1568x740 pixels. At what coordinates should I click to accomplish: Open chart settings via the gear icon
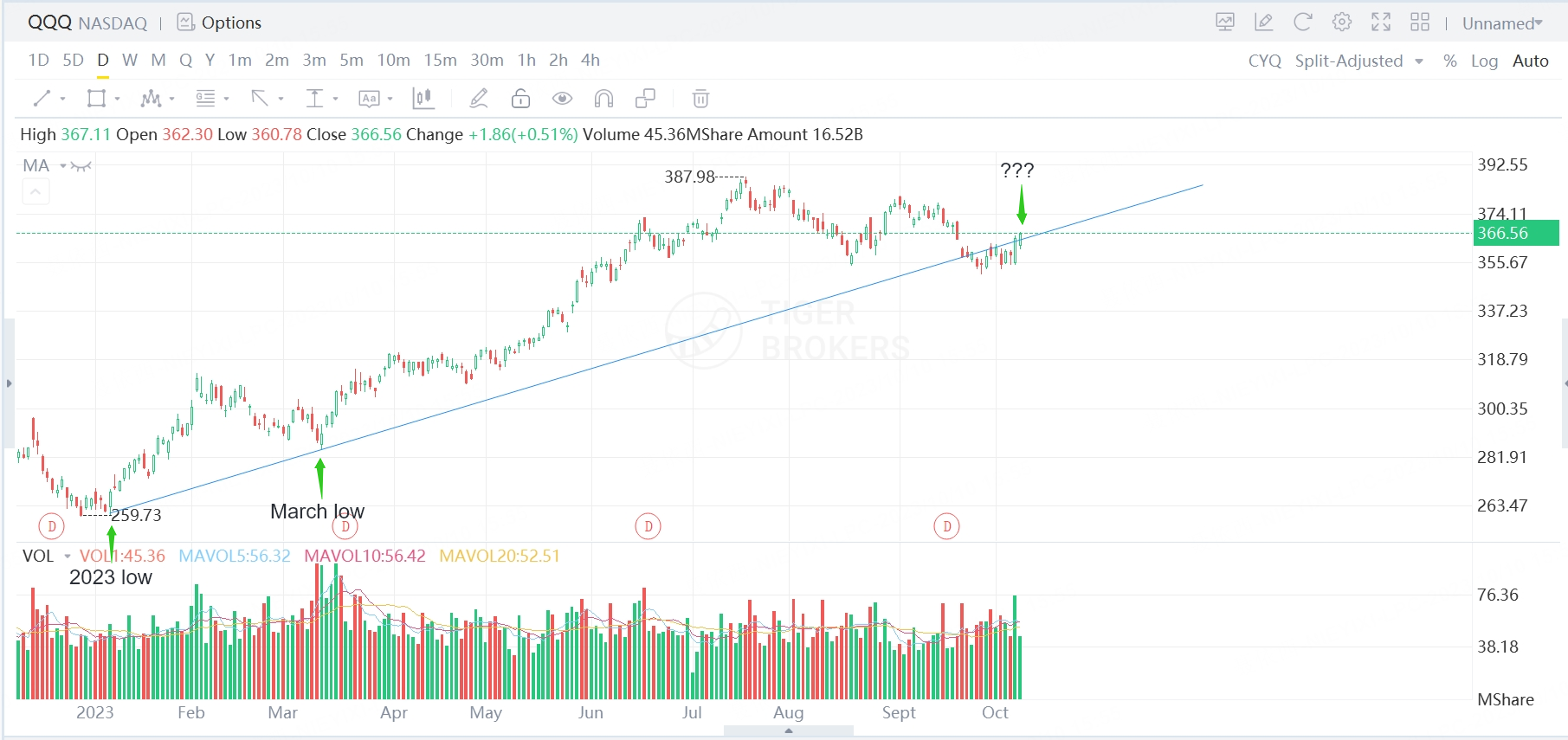(1341, 23)
